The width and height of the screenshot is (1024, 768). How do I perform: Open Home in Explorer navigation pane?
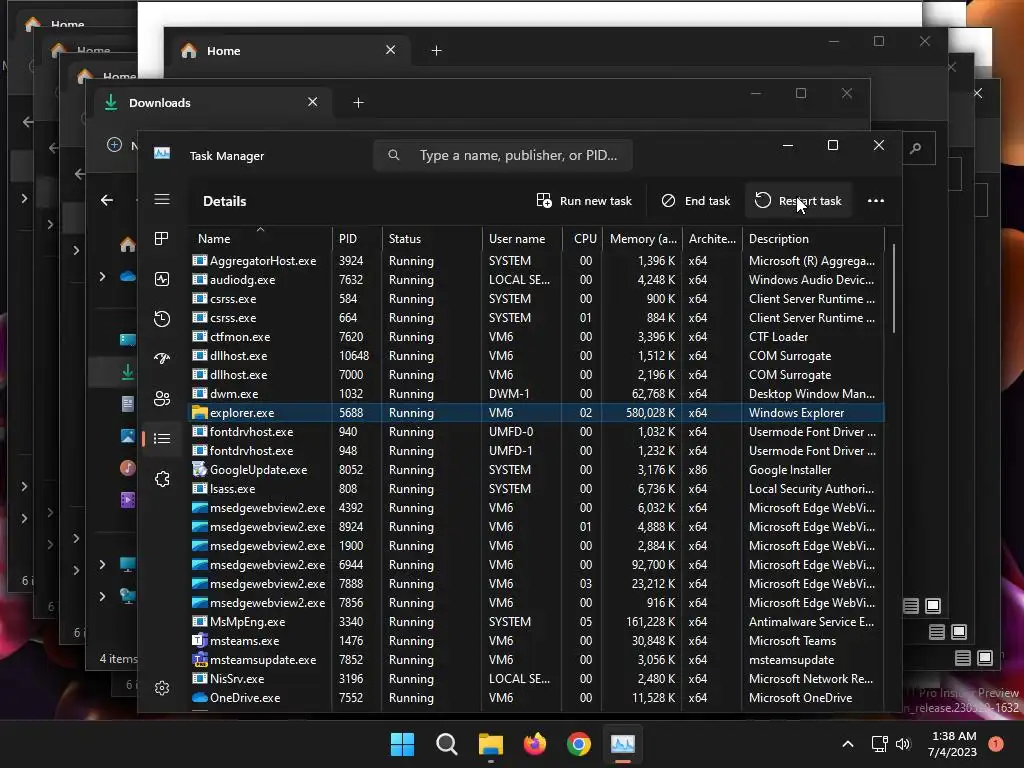click(127, 245)
